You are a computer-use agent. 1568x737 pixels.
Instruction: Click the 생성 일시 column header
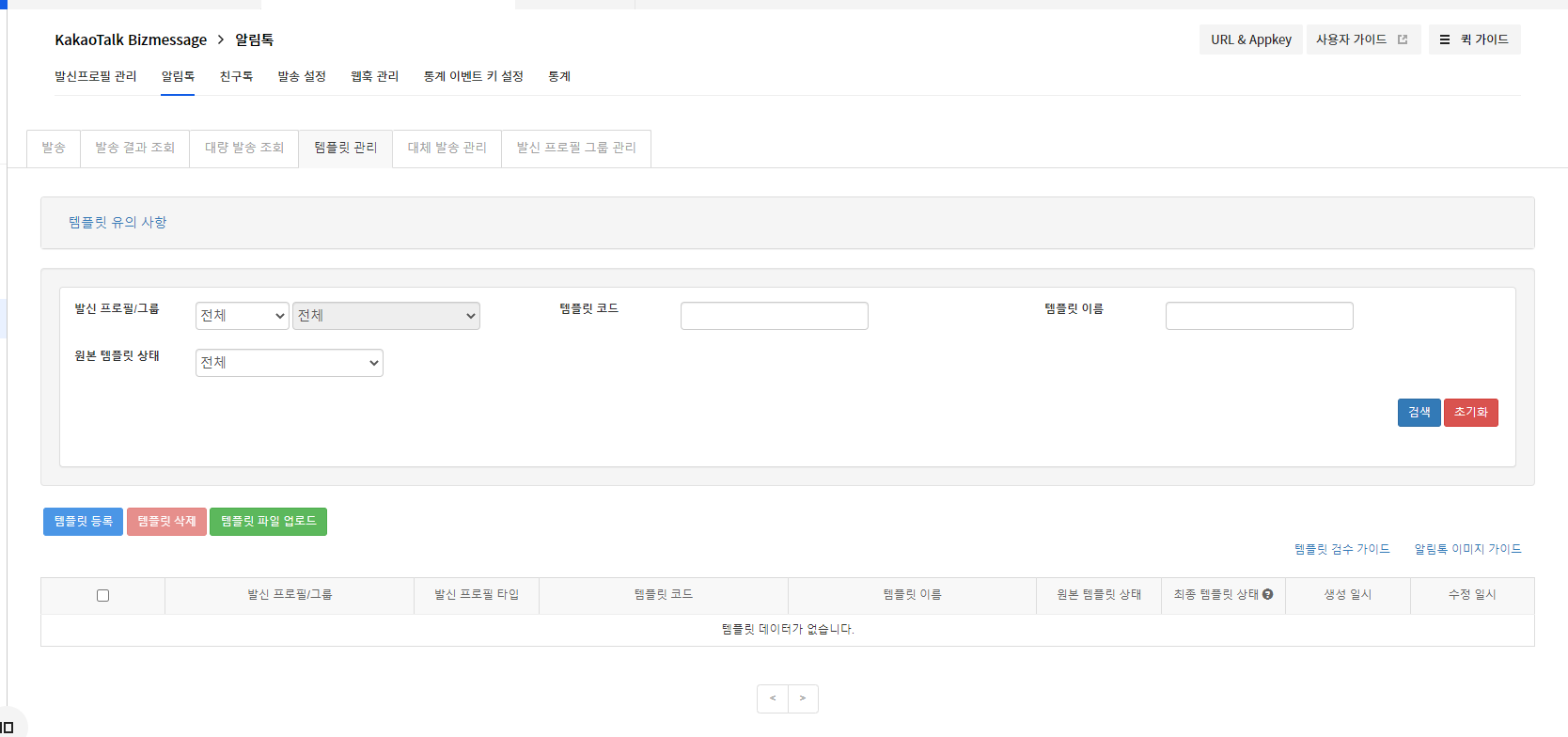[x=1348, y=595]
